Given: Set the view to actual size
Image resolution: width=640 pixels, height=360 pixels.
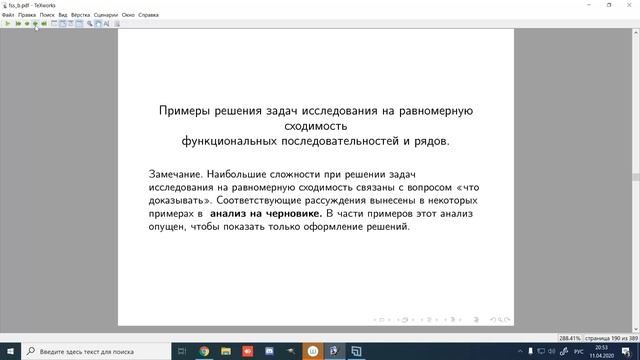Looking at the screenshot, I should pos(54,24).
